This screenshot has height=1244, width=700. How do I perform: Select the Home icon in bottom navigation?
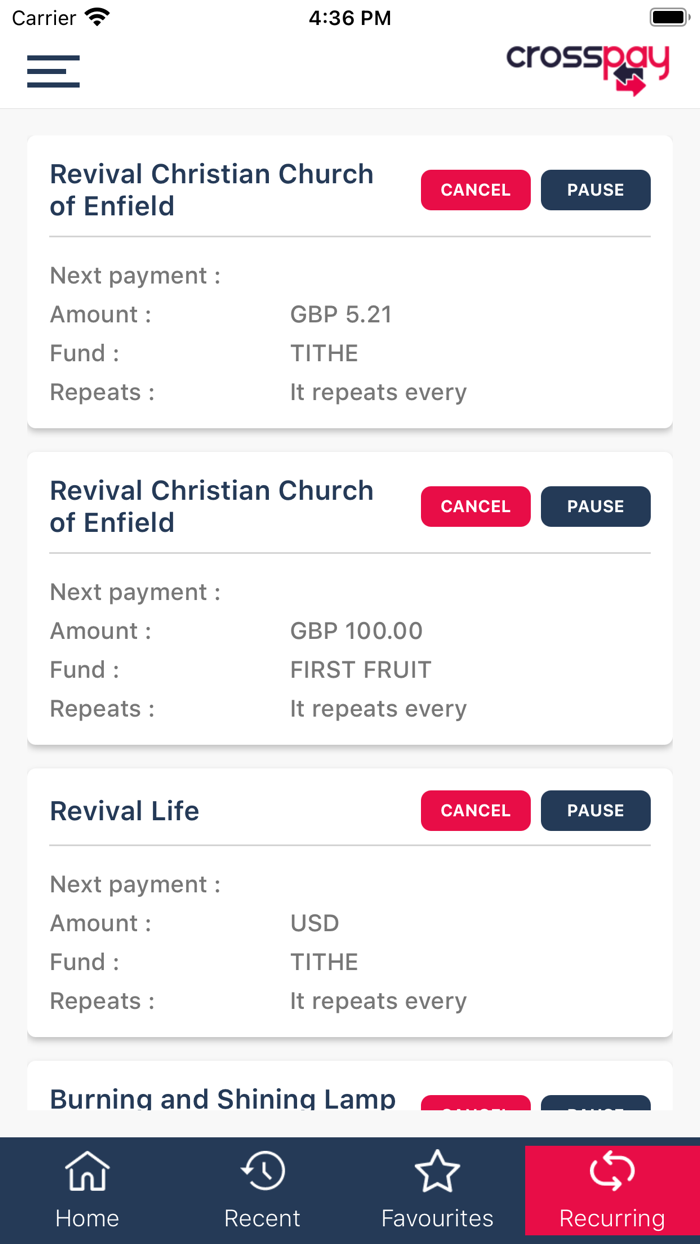click(87, 1170)
